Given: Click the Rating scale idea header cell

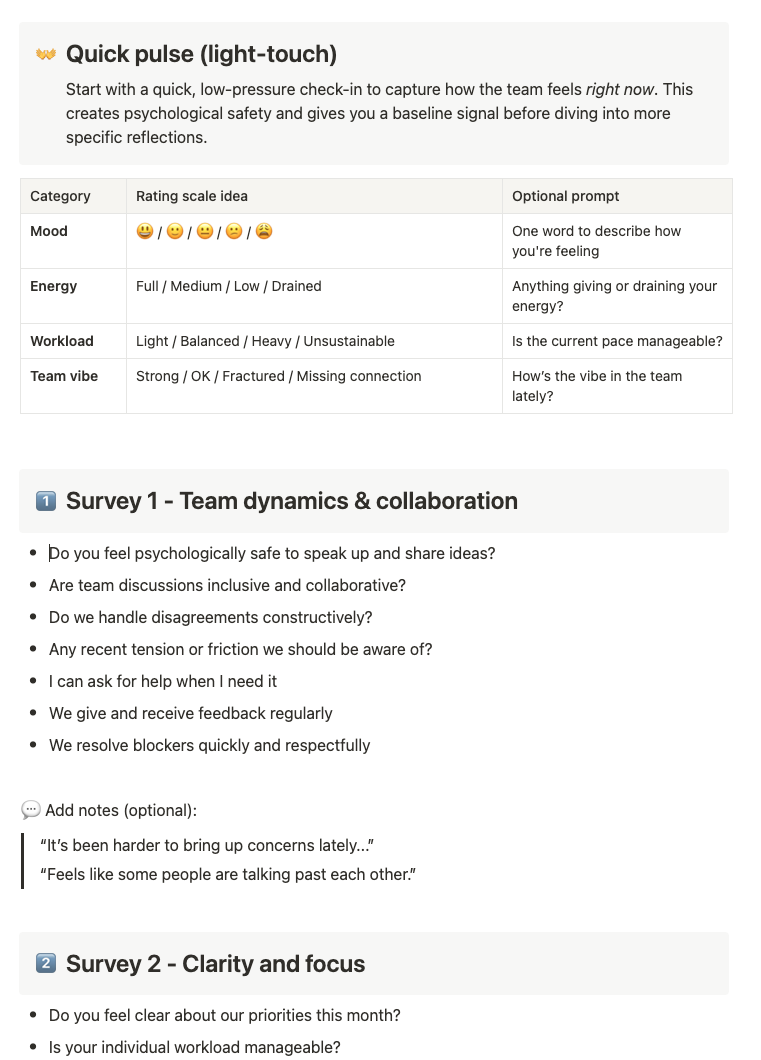Looking at the screenshot, I should click(x=314, y=196).
